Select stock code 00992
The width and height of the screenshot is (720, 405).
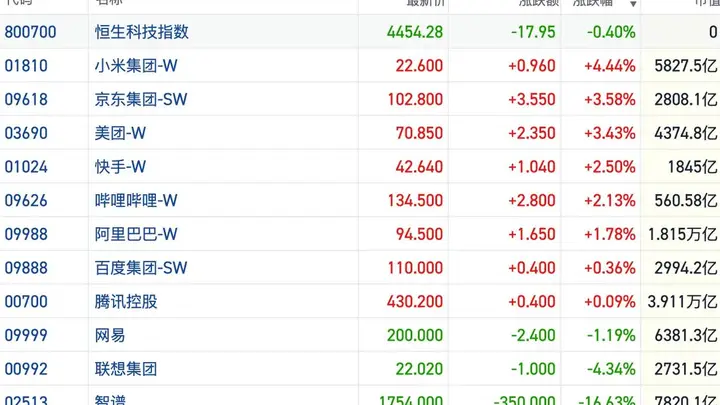26,369
